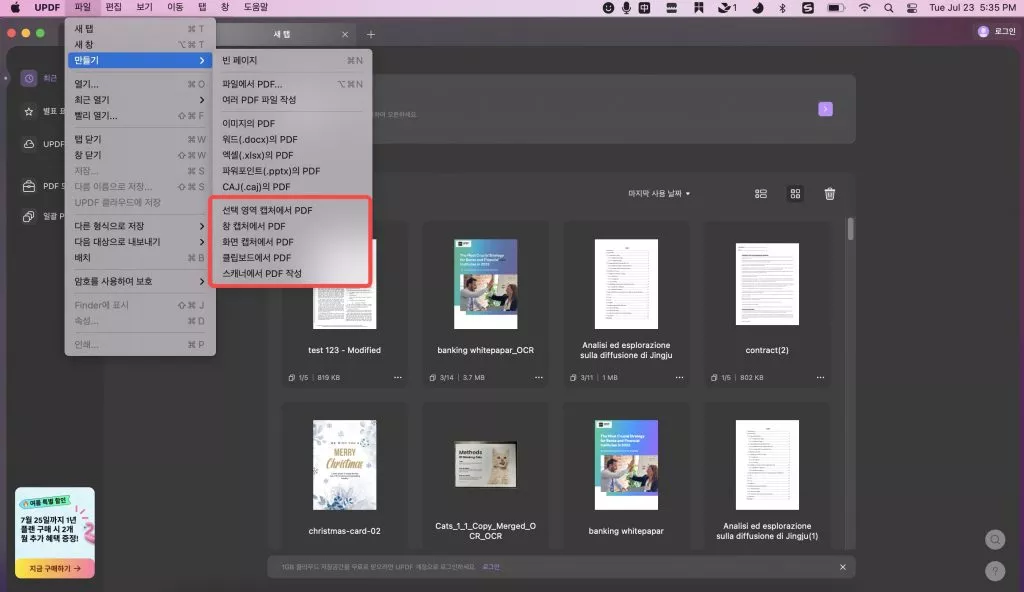
Task: Choose 엑셀(.xlsx)의 PDF option
Action: pos(292,155)
